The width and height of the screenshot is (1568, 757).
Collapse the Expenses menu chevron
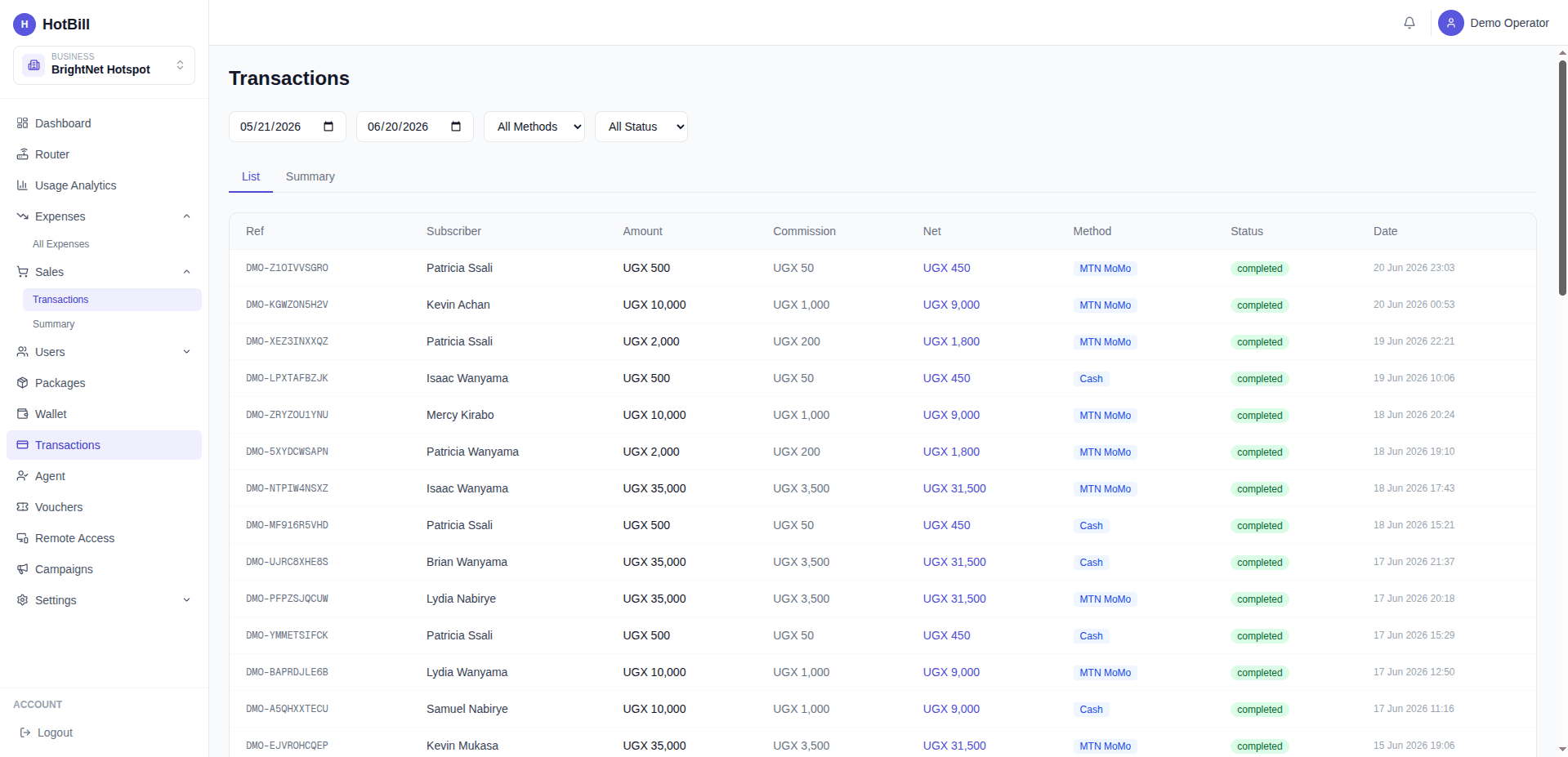pyautogui.click(x=186, y=216)
